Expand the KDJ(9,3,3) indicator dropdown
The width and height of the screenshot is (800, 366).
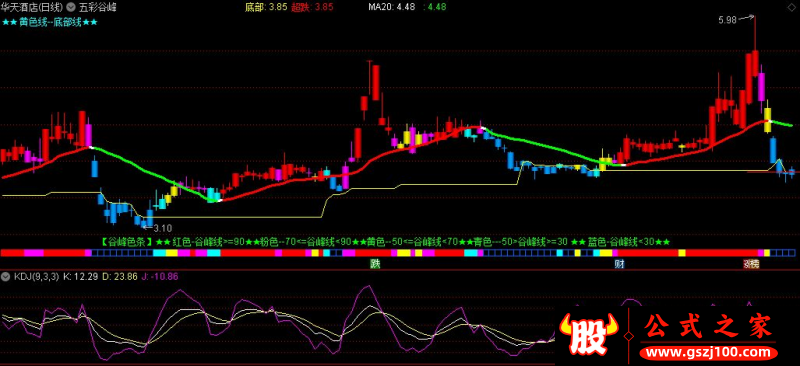point(6,276)
